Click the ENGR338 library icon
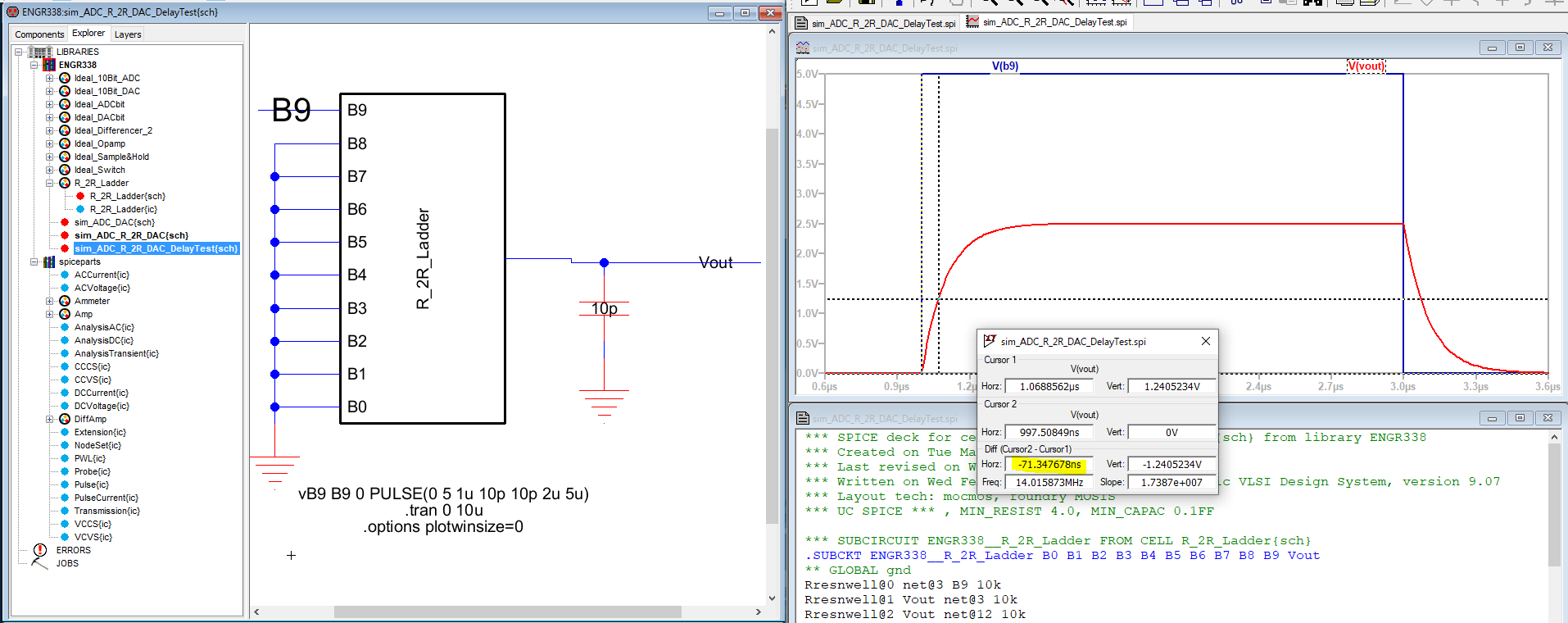The height and width of the screenshot is (623, 1568). [49, 65]
